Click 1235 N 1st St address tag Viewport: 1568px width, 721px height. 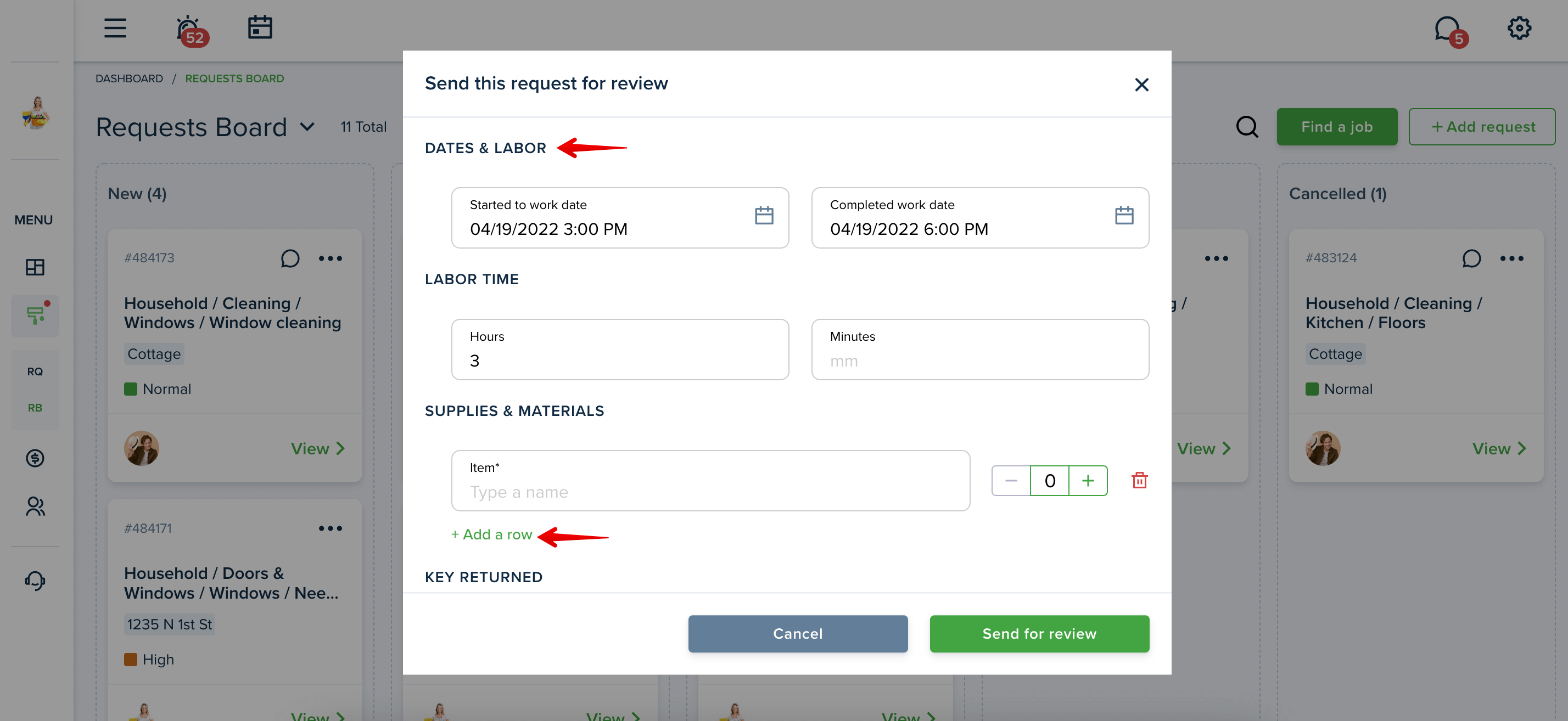169,624
